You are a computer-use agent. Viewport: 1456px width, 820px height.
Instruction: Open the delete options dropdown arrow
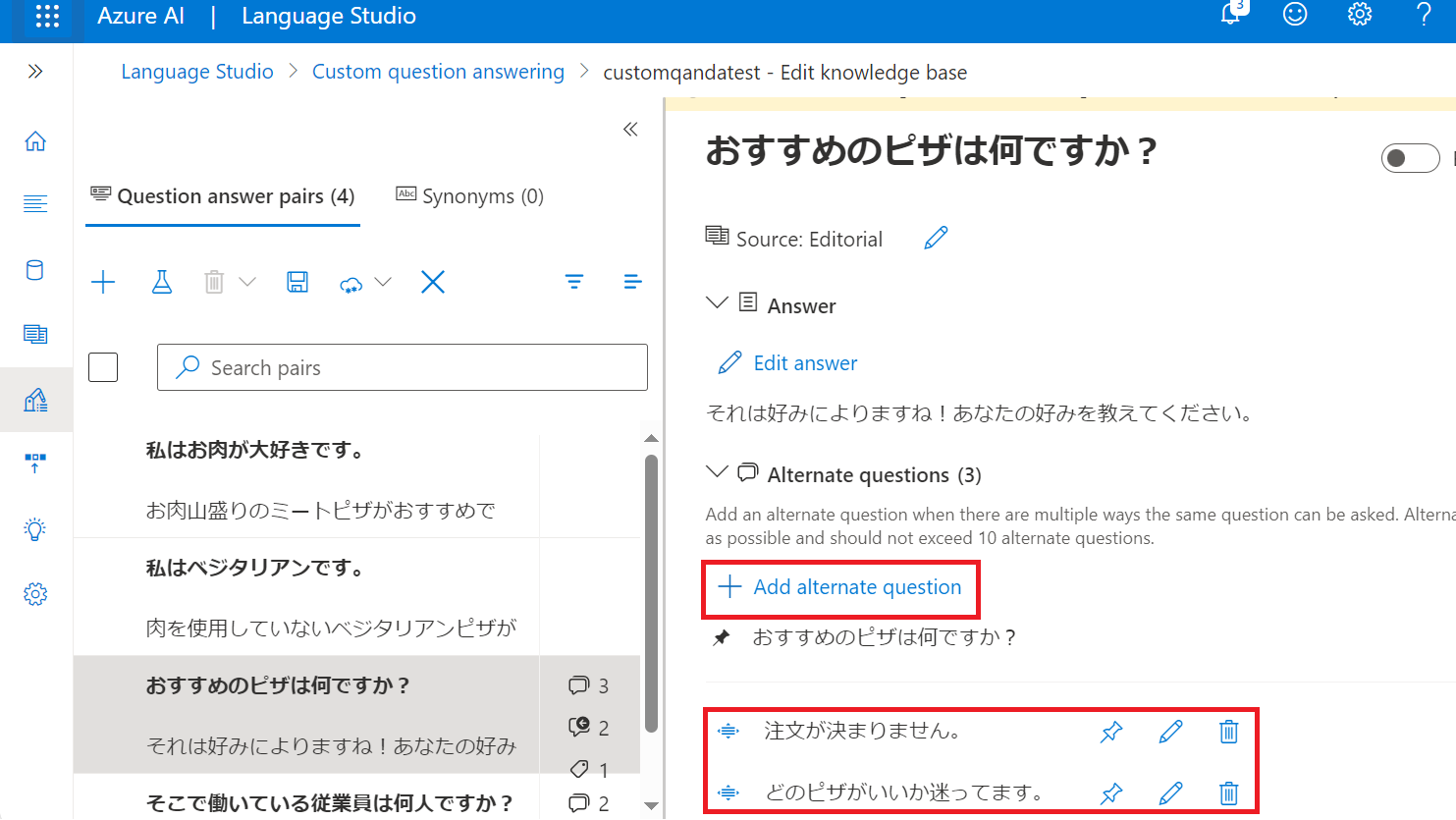point(247,283)
